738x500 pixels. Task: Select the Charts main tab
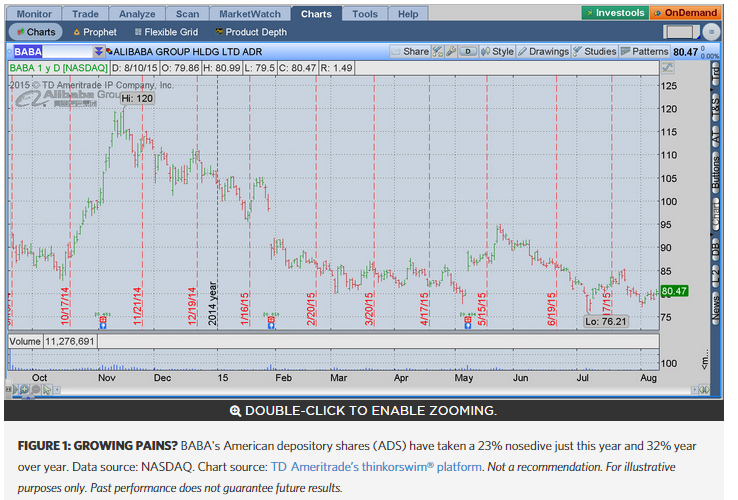point(316,14)
